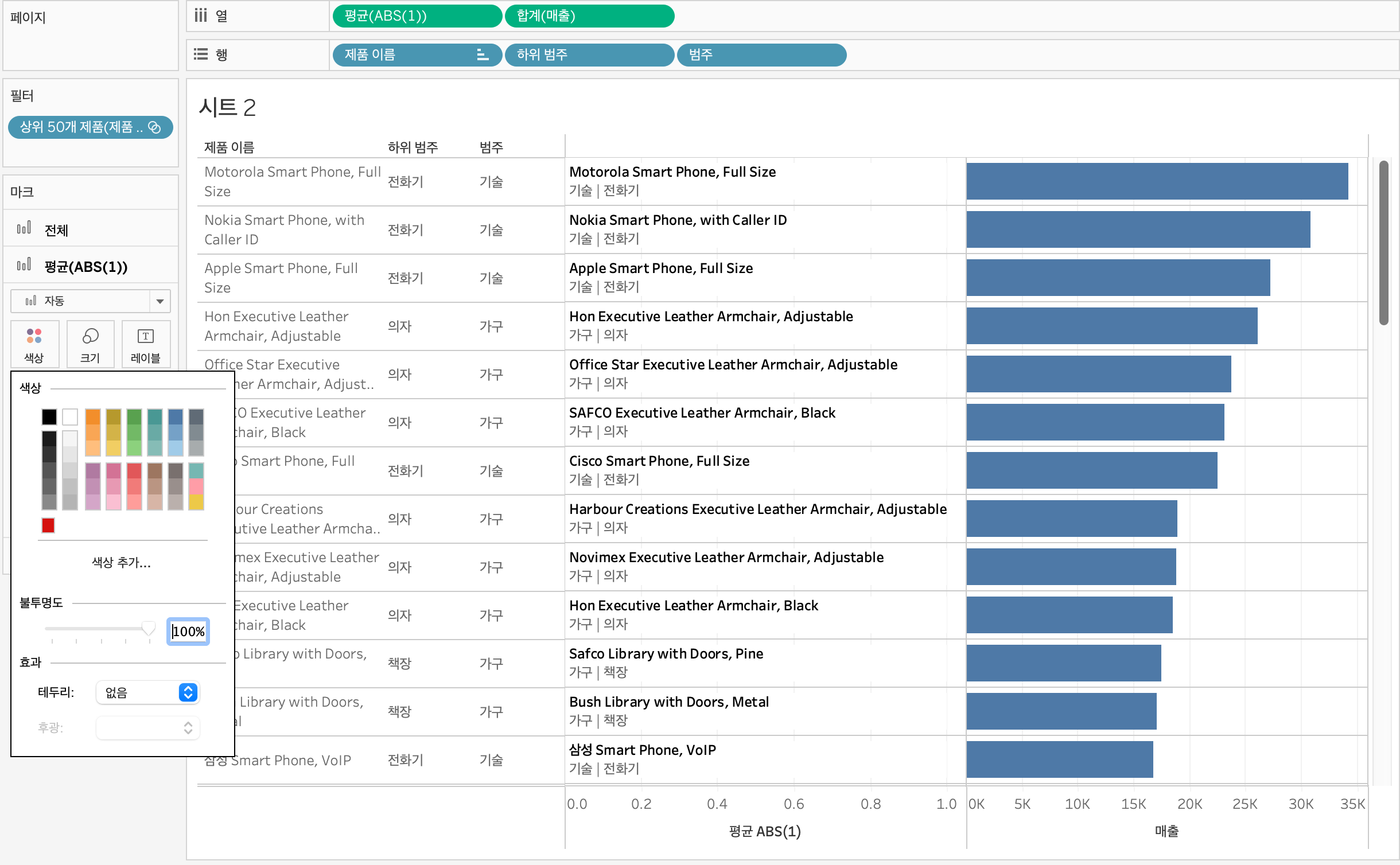Click the bar chart icon next to 전체
Image resolution: width=1400 pixels, height=865 pixels.
pyautogui.click(x=24, y=229)
